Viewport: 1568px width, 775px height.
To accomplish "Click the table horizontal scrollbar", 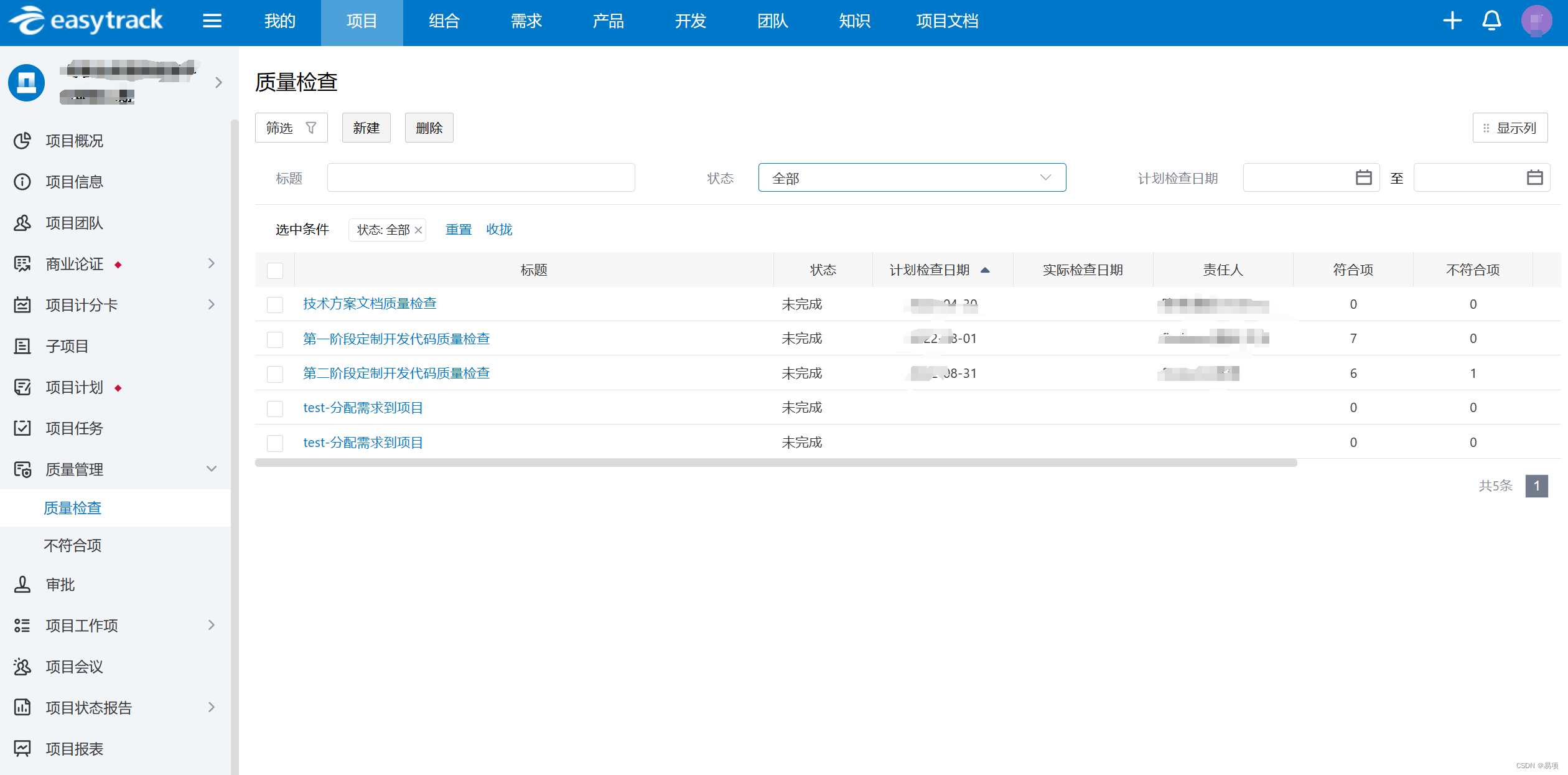I will pos(776,463).
